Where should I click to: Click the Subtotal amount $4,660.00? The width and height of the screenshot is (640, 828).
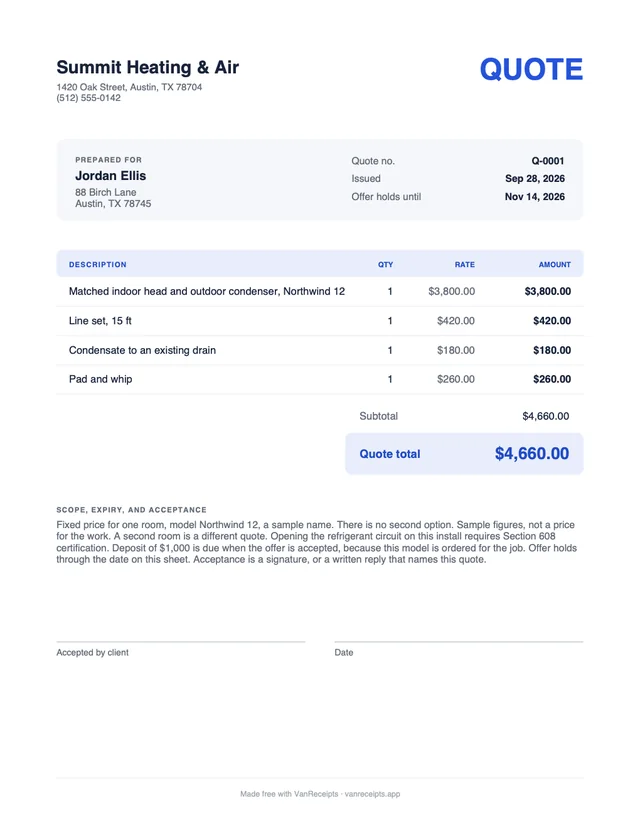[x=545, y=416]
